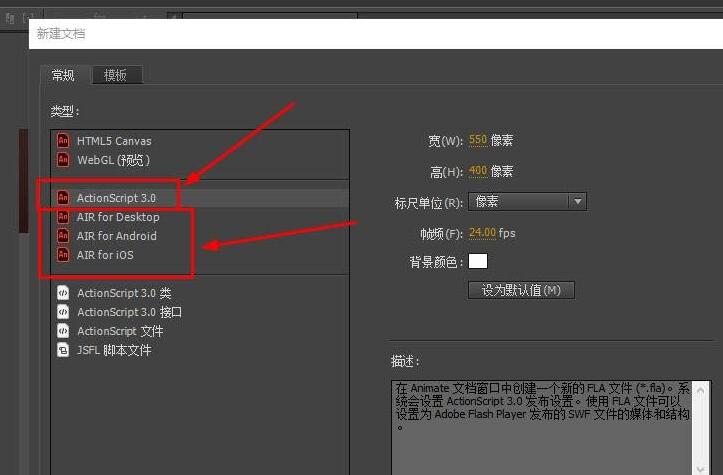
Task: Click the AIR for Android icon
Action: coord(63,236)
